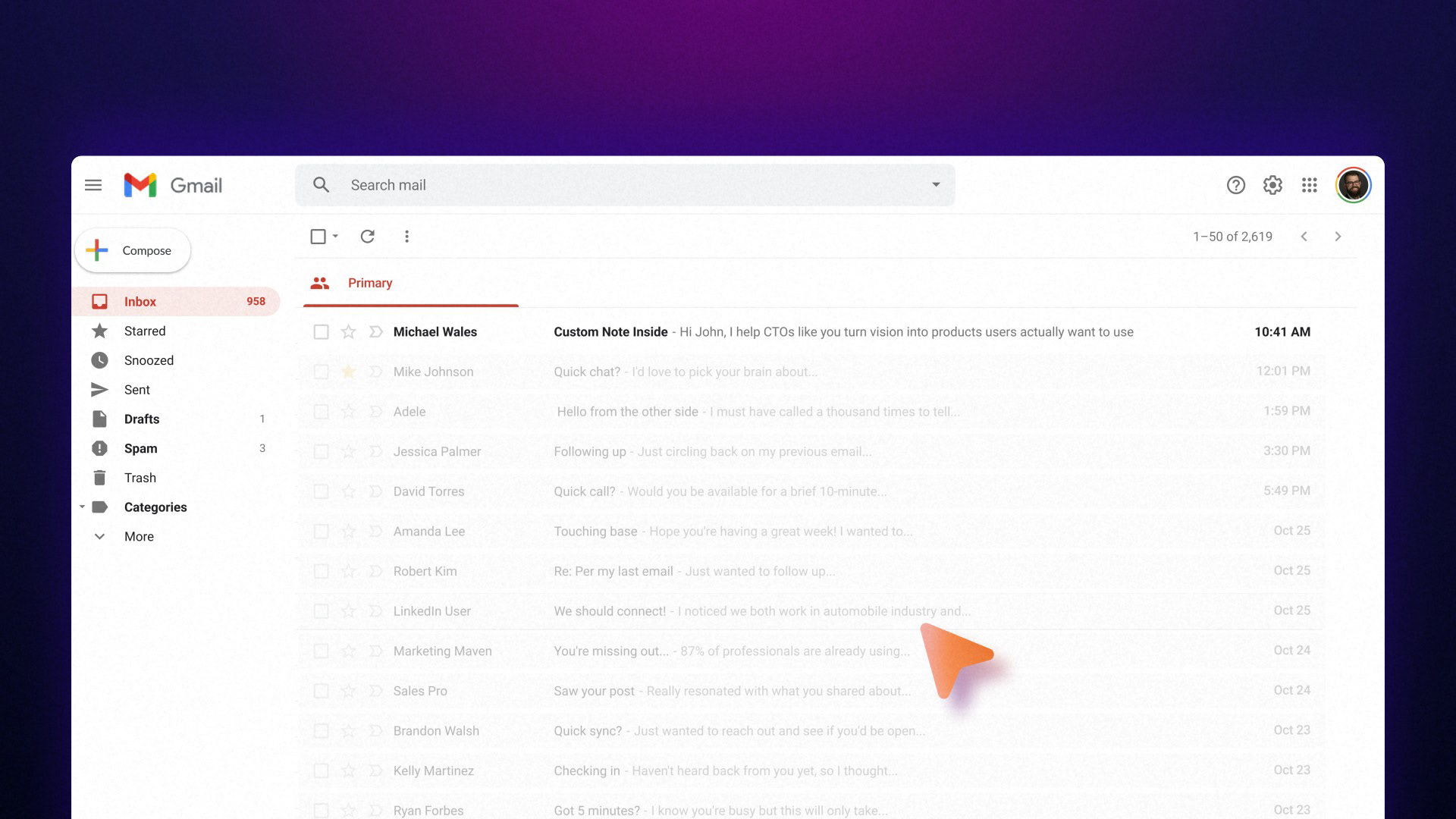Open Custom Note Inside email
The height and width of the screenshot is (819, 1456).
click(610, 332)
